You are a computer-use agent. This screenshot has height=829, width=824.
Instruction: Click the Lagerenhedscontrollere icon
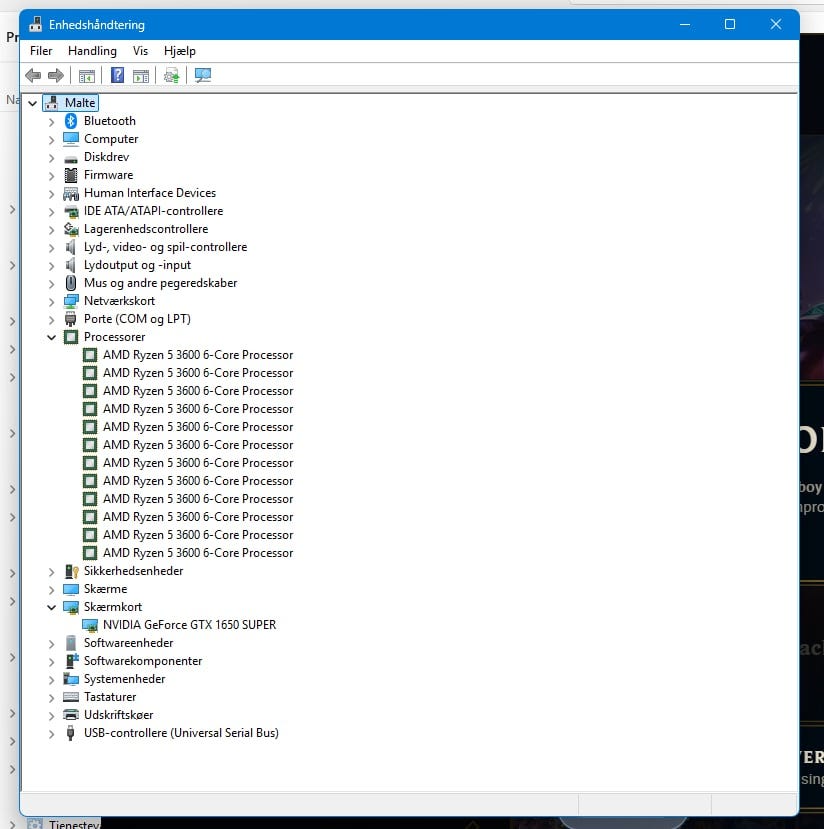pyautogui.click(x=71, y=229)
